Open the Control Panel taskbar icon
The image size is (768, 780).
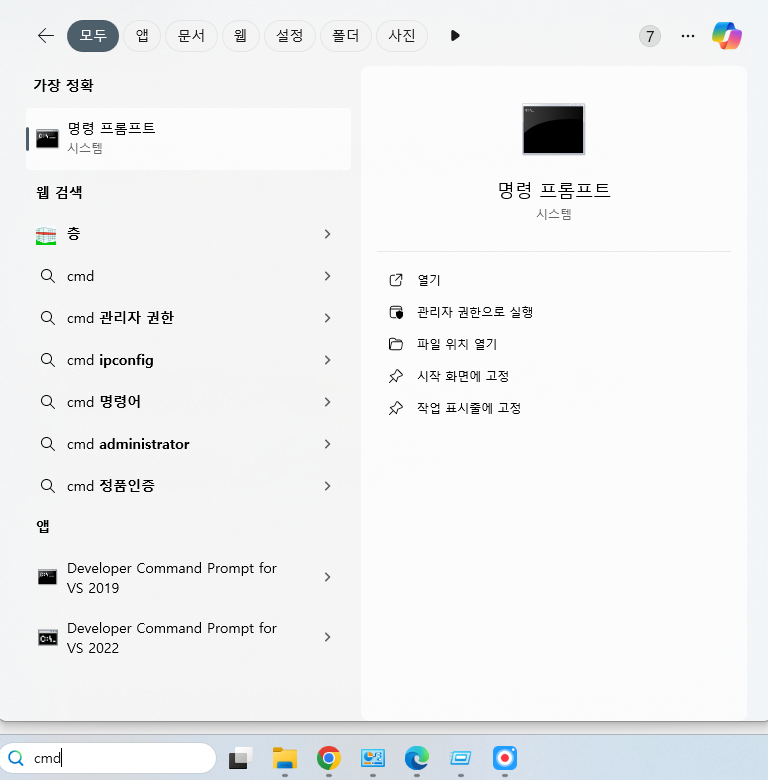click(373, 758)
